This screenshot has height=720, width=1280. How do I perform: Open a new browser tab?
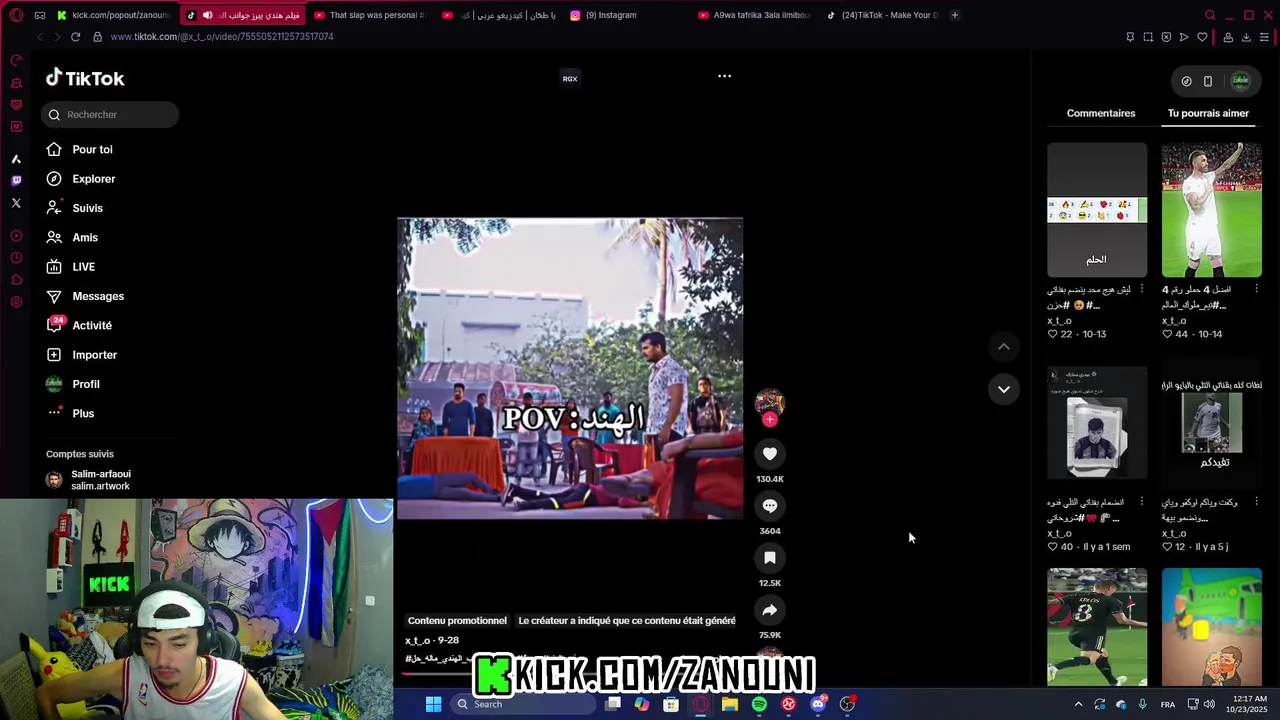pos(954,15)
